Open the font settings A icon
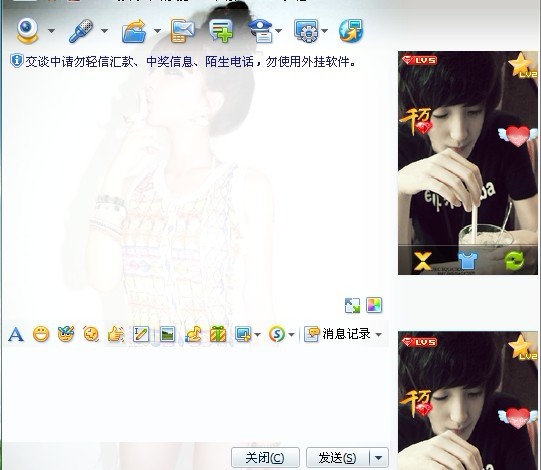 pyautogui.click(x=16, y=334)
